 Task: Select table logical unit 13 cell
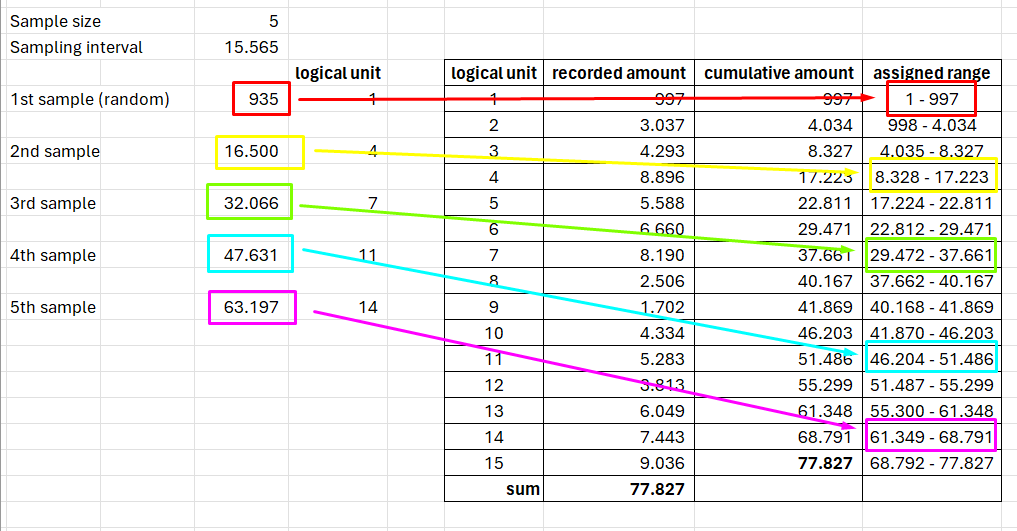click(x=494, y=411)
